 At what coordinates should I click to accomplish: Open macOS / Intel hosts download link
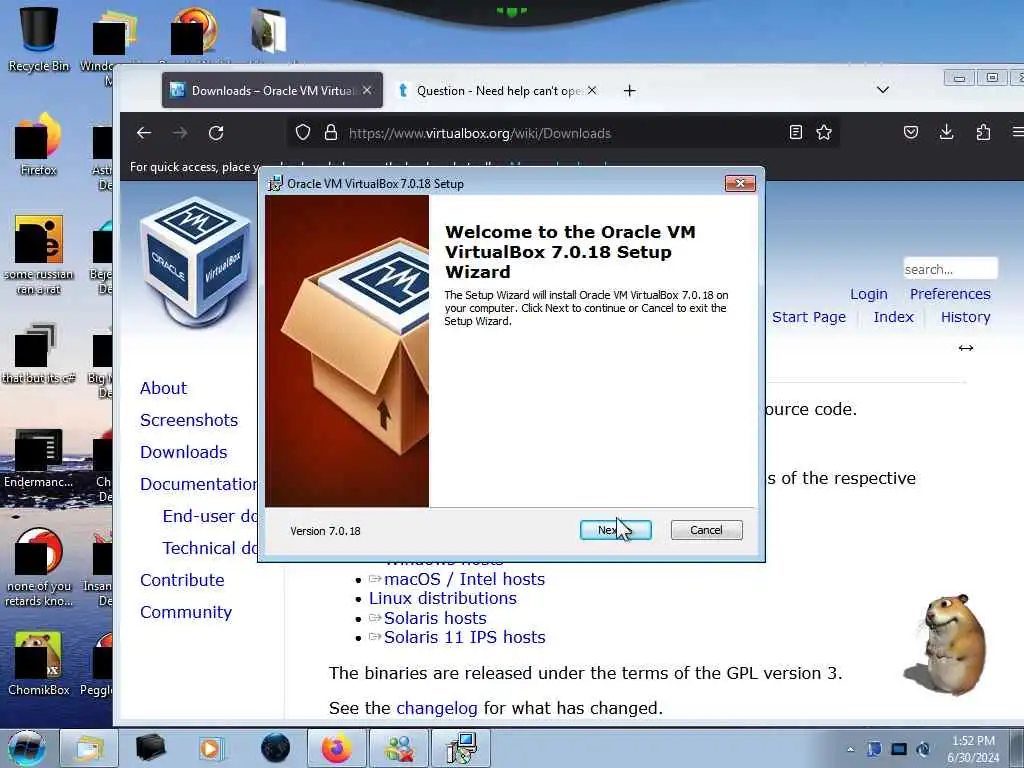point(464,579)
